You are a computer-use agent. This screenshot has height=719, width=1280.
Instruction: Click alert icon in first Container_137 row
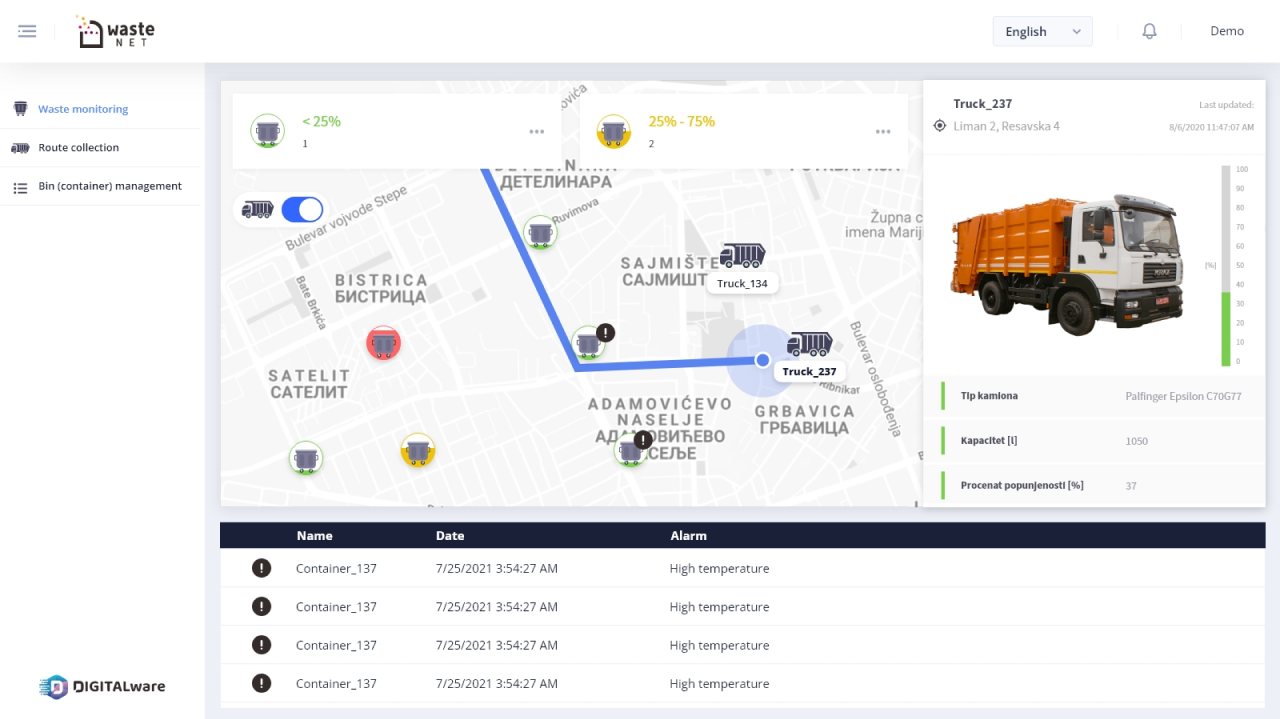(261, 568)
